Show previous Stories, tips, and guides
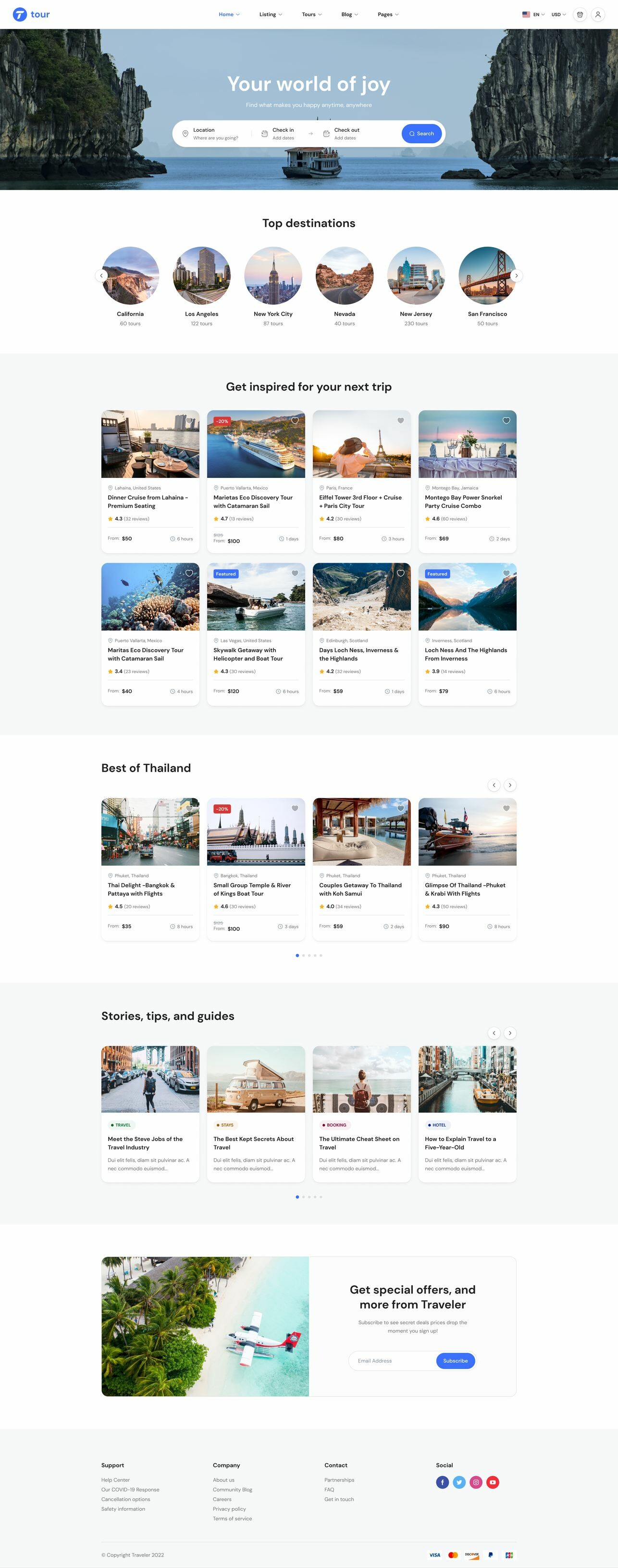618x1568 pixels. click(494, 1033)
